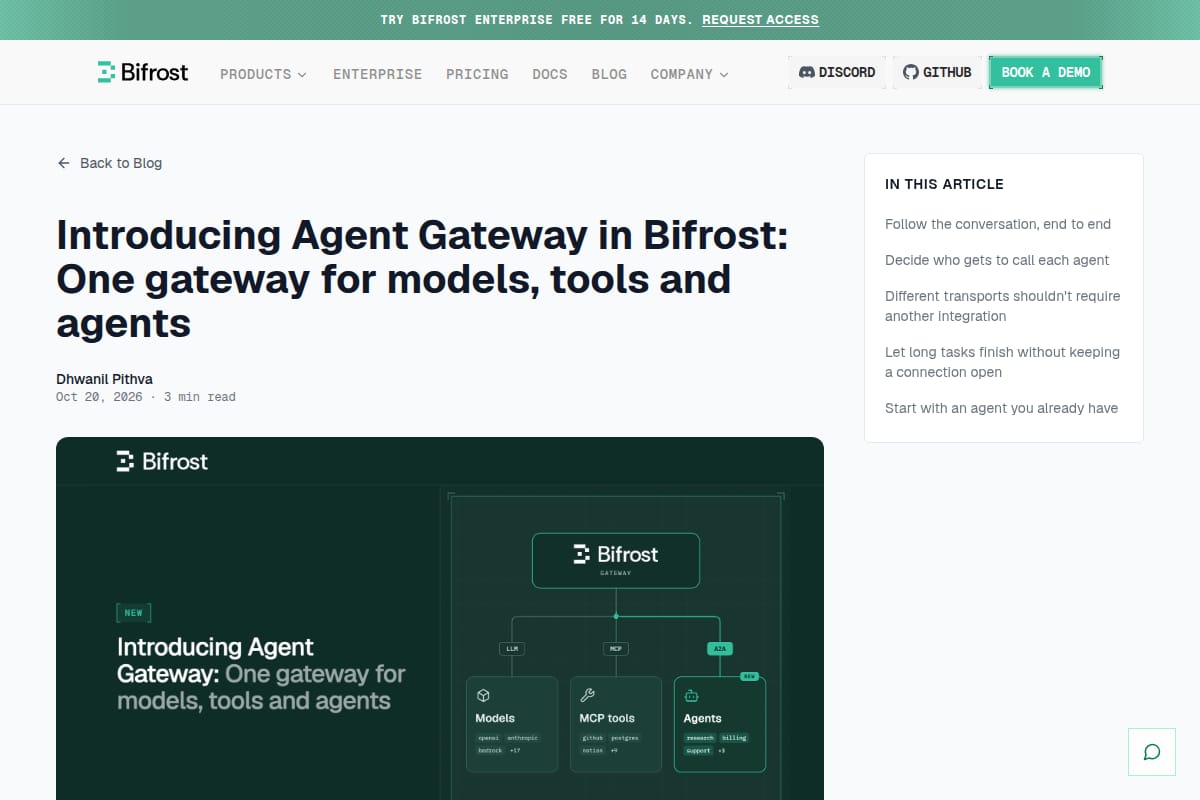Click the 'Oct 20, 2026 · 3 min read' text
This screenshot has height=800, width=1200.
pyautogui.click(x=146, y=397)
